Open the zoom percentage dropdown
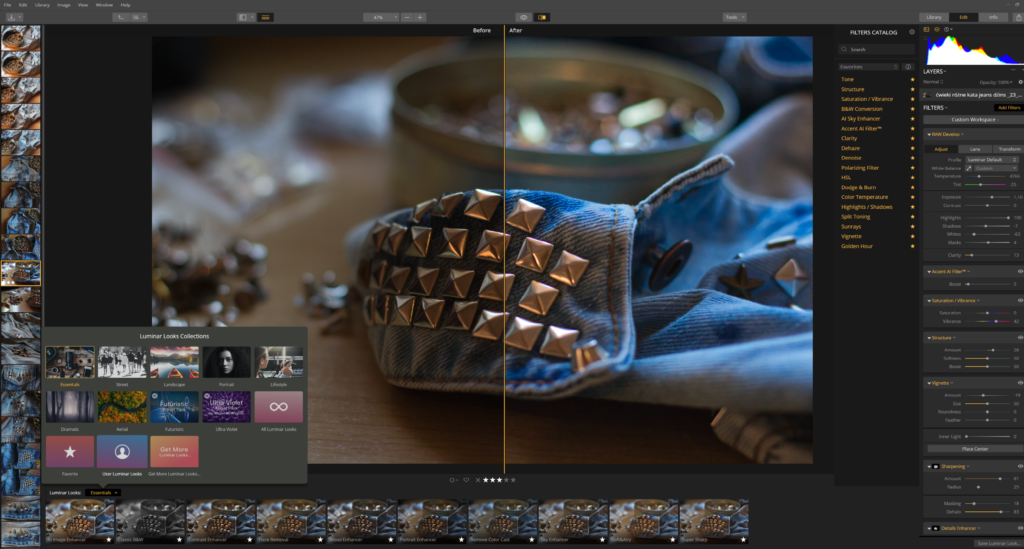 point(381,18)
